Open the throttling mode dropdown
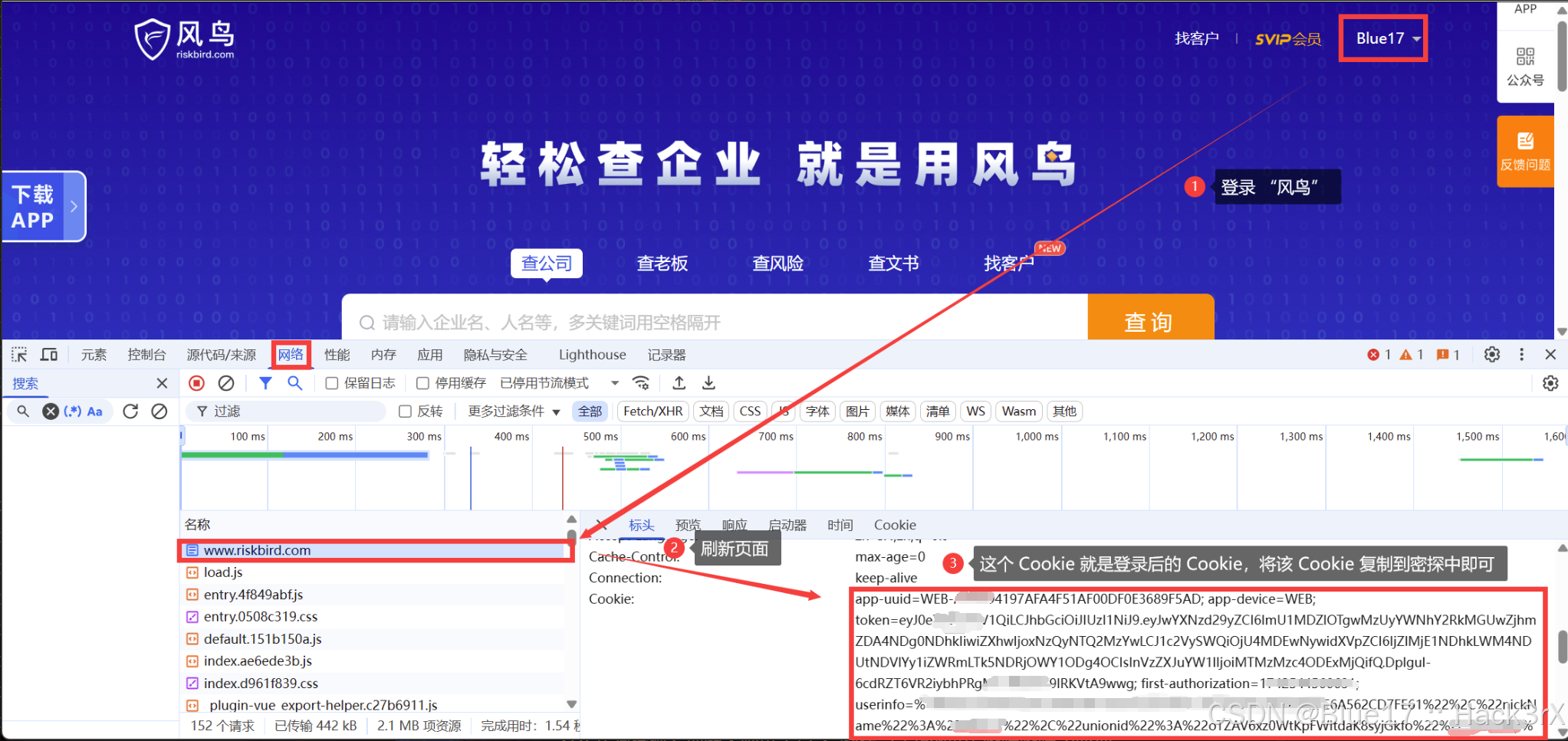Image resolution: width=1568 pixels, height=741 pixels. pyautogui.click(x=559, y=383)
